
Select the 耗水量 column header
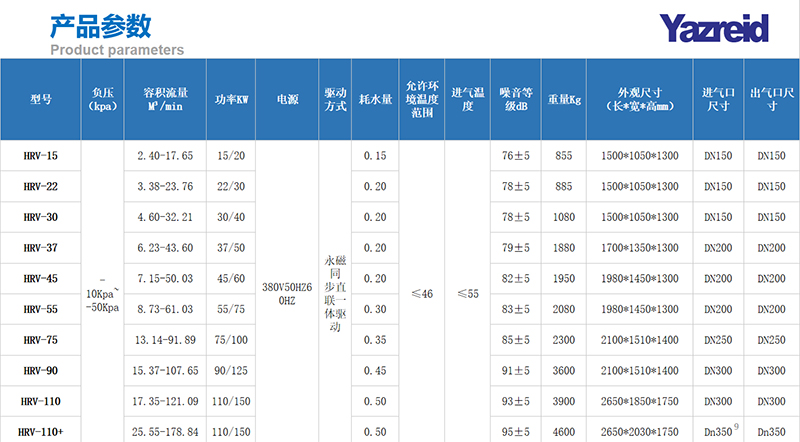pyautogui.click(x=375, y=99)
